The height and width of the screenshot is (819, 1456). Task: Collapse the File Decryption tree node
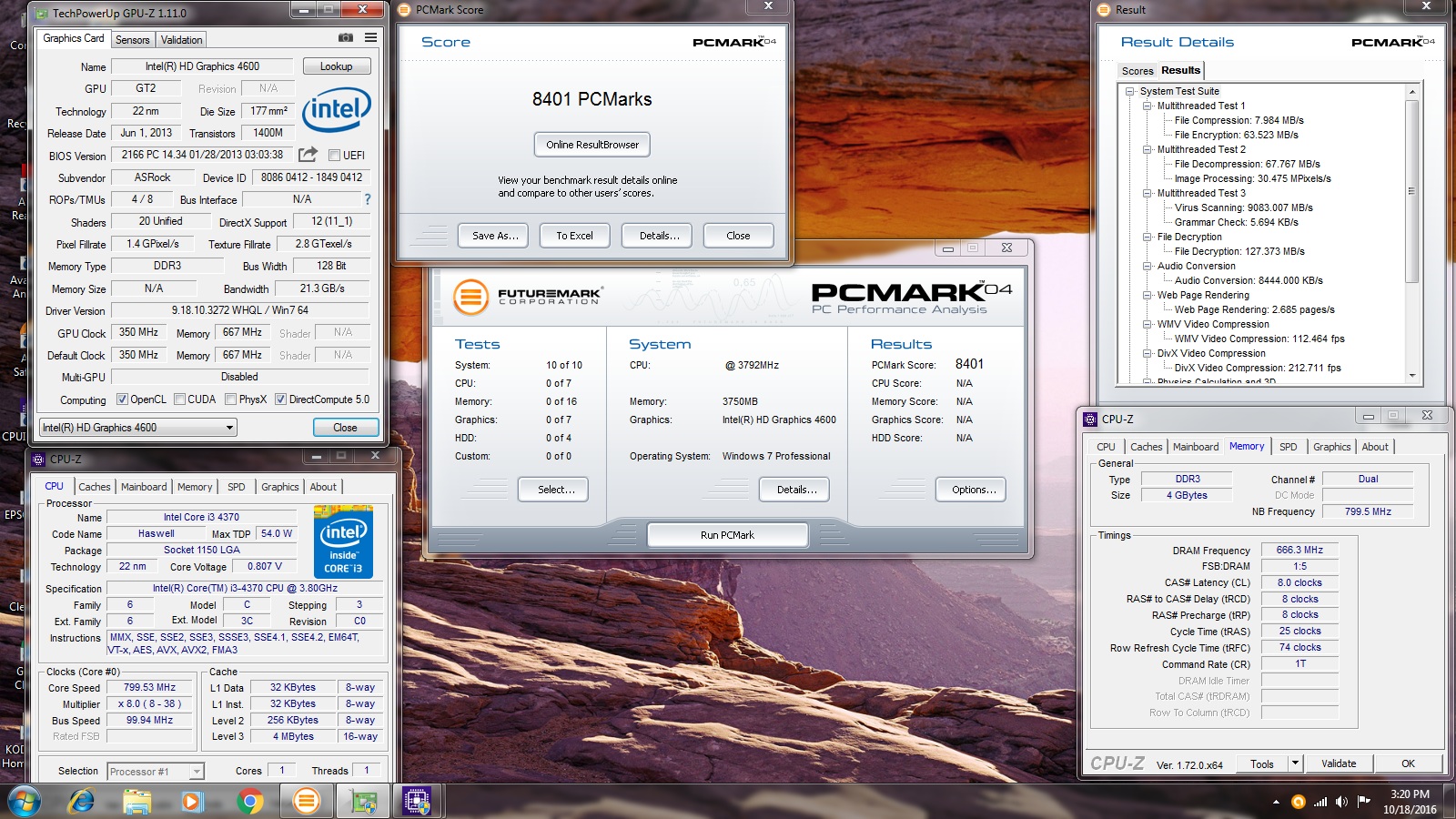point(1148,237)
